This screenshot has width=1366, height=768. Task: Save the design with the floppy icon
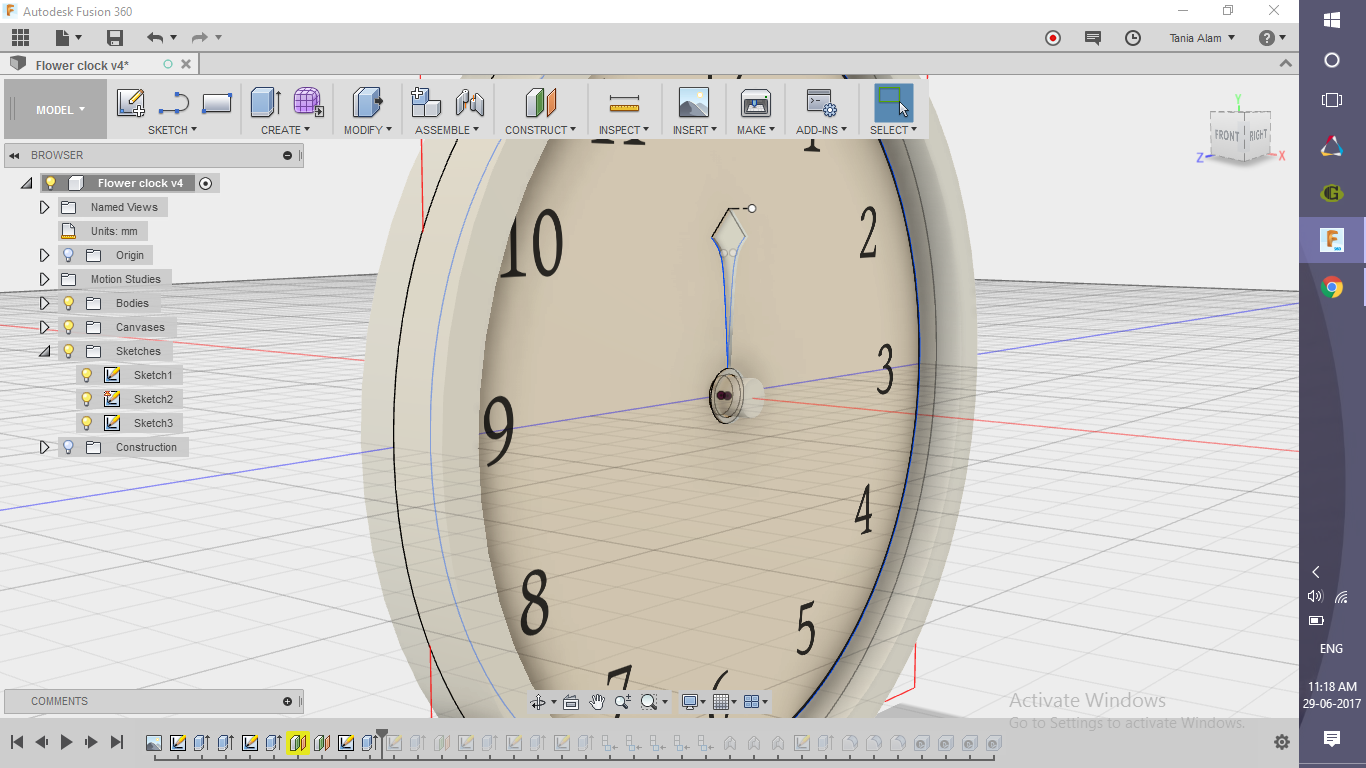[115, 38]
